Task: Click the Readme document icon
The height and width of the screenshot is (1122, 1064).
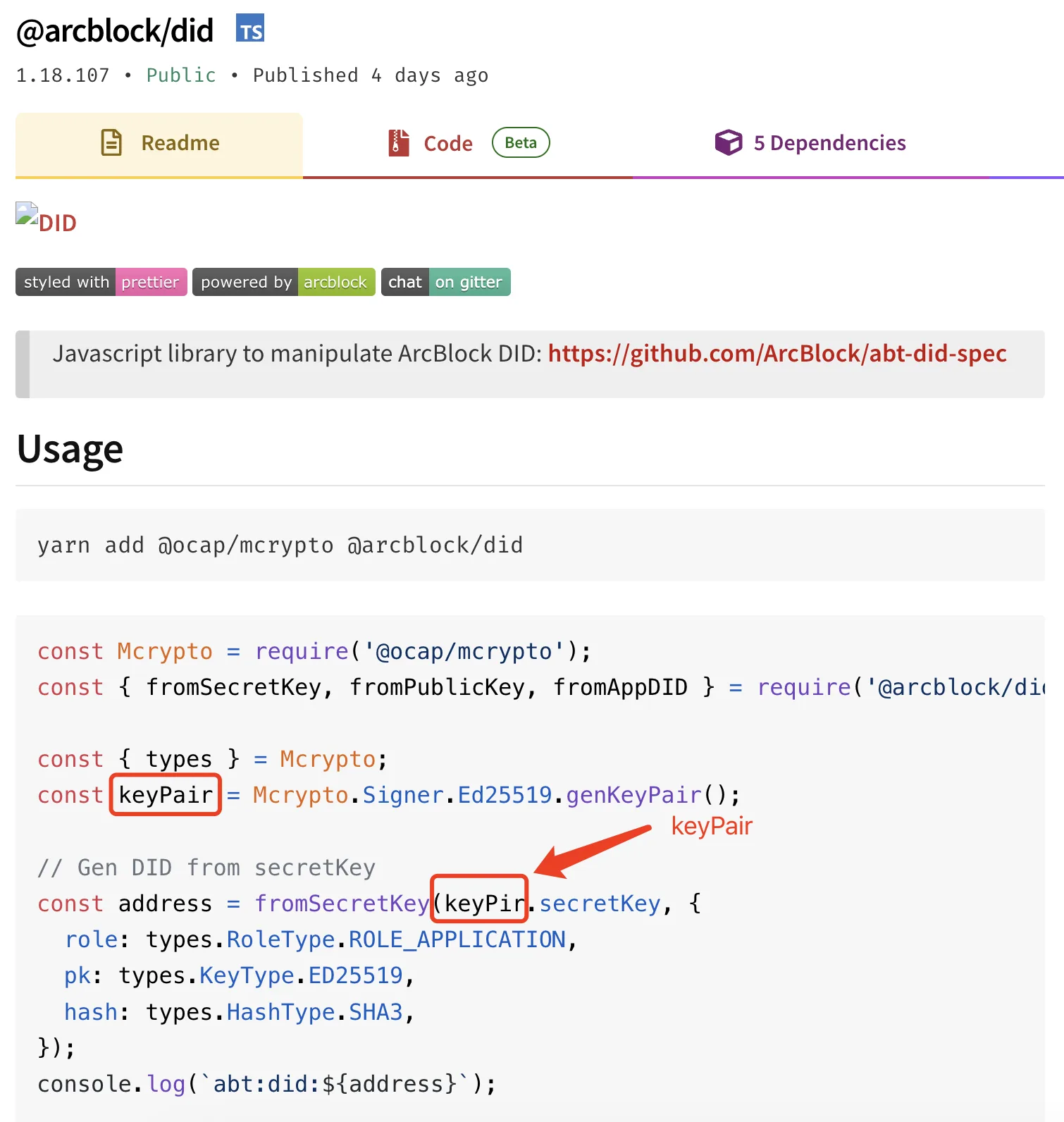Action: tap(112, 142)
